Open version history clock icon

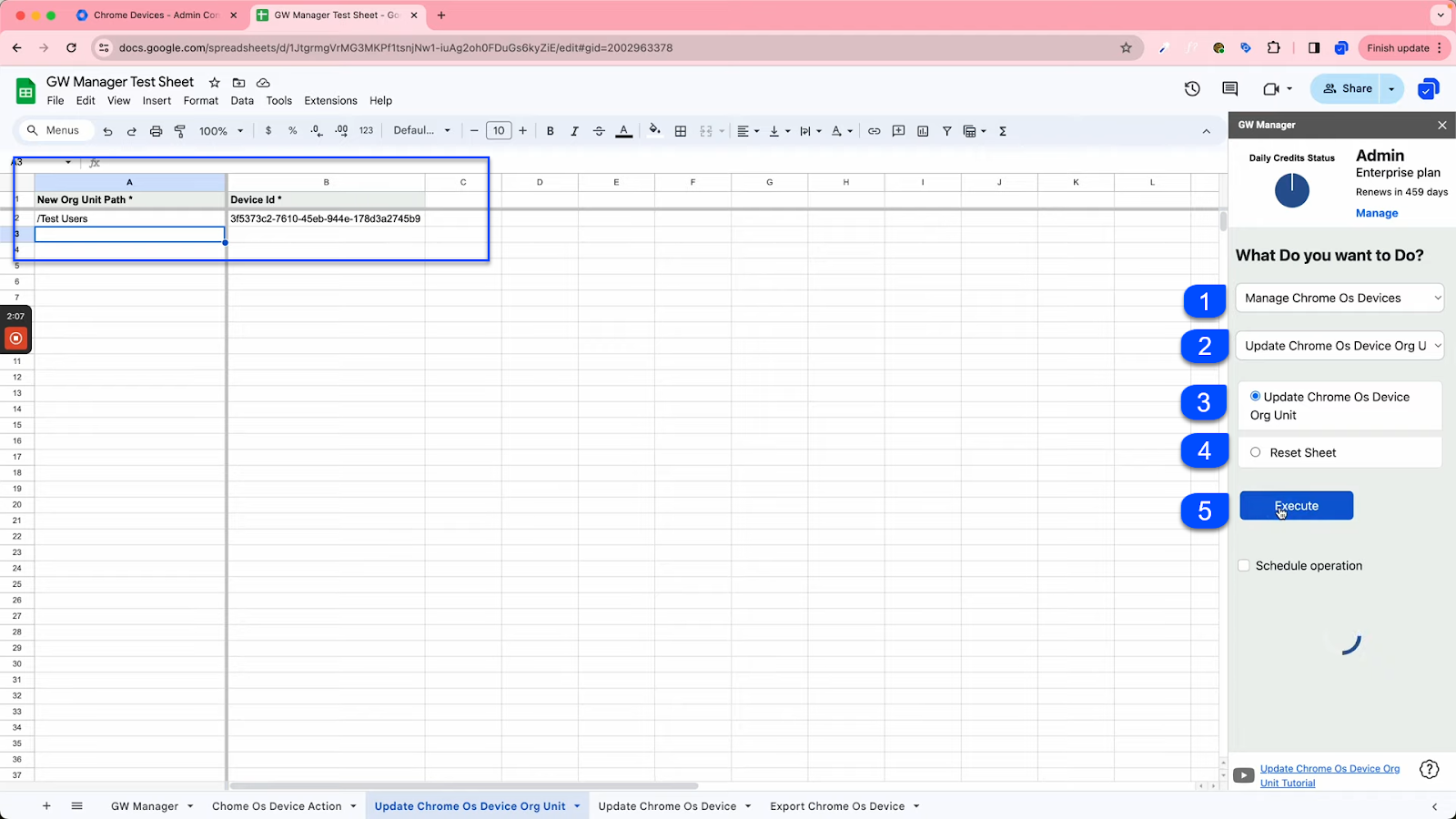pos(1192,88)
